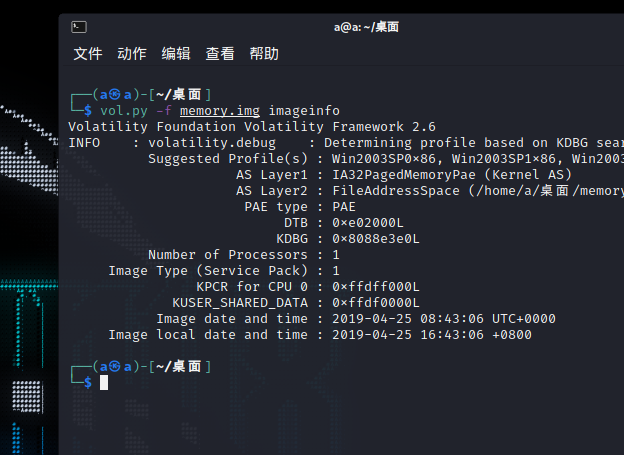This screenshot has width=624, height=455.
Task: Click the top prompt (a㉿a)-[~/桌面]
Action: coord(152,95)
